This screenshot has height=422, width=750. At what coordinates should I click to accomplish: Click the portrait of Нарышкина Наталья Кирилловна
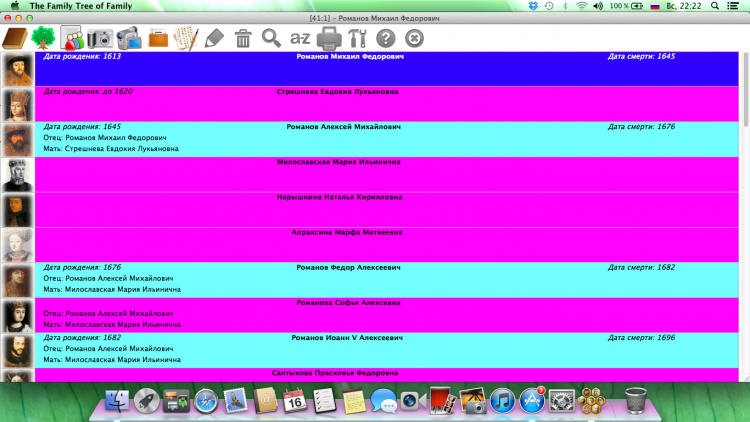(18, 210)
